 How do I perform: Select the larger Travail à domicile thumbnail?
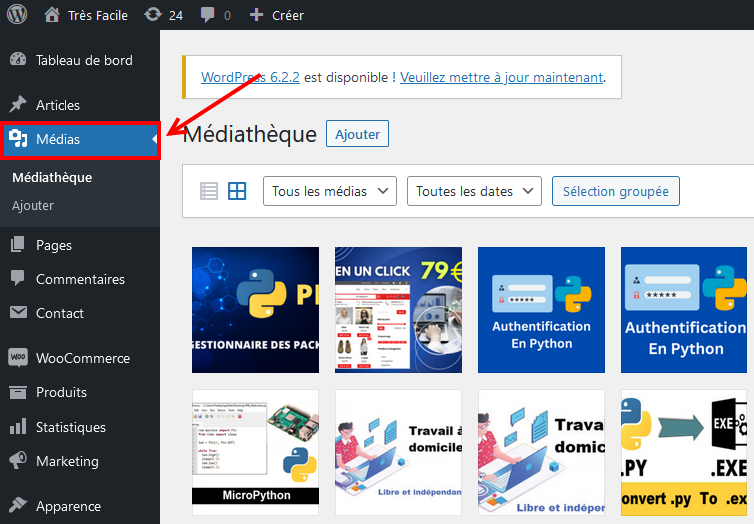(541, 452)
